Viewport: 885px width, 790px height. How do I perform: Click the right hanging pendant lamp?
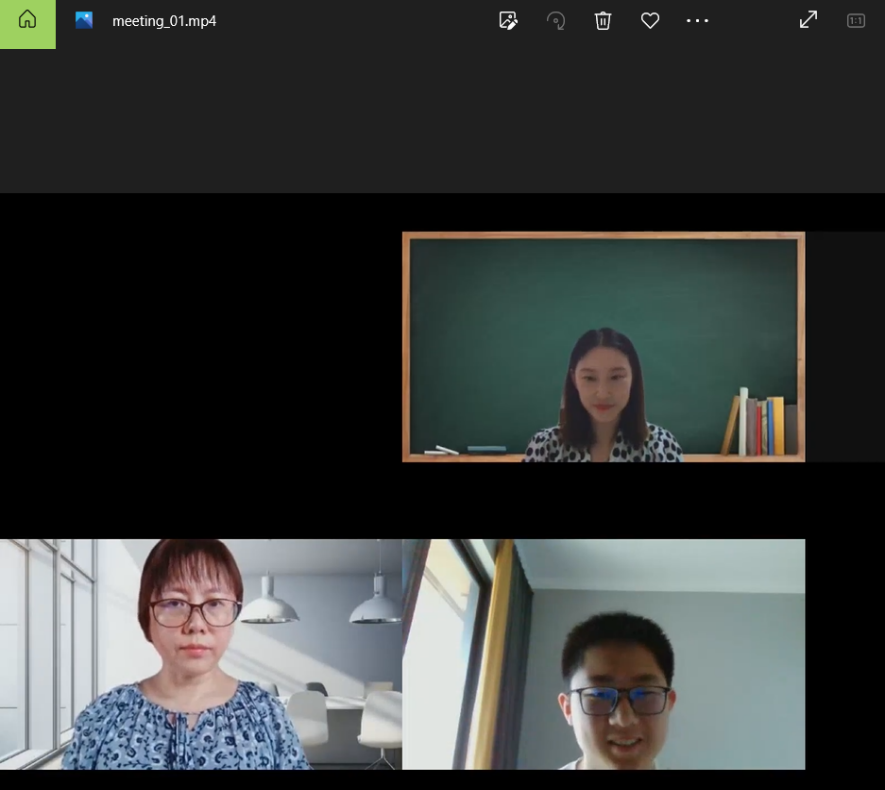click(376, 606)
